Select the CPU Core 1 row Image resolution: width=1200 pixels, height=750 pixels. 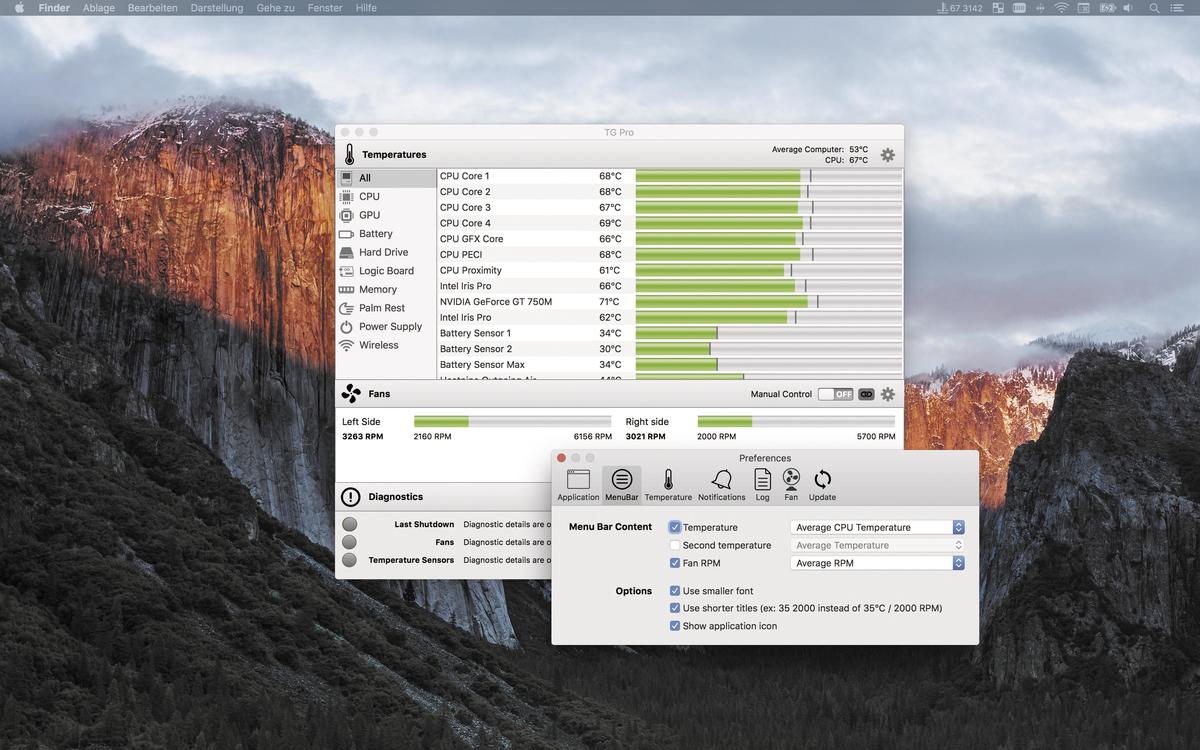(670, 176)
